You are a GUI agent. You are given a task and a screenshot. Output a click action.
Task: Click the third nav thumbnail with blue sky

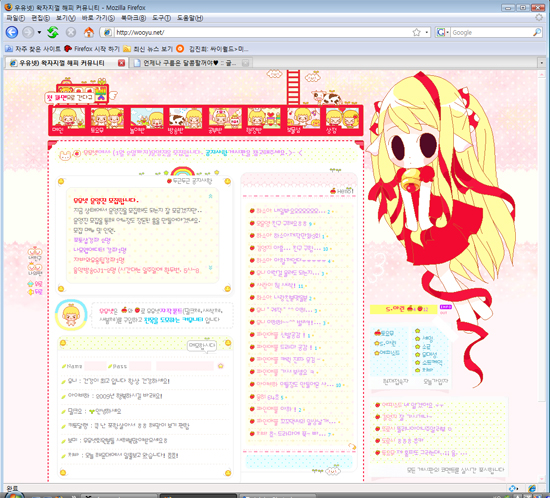pos(147,120)
